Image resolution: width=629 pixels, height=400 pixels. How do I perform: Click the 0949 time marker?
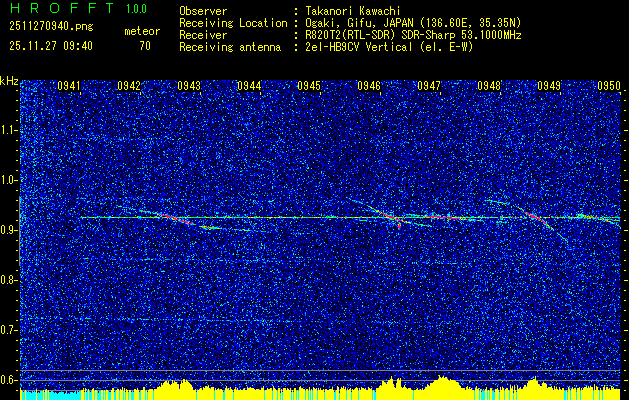coord(549,86)
